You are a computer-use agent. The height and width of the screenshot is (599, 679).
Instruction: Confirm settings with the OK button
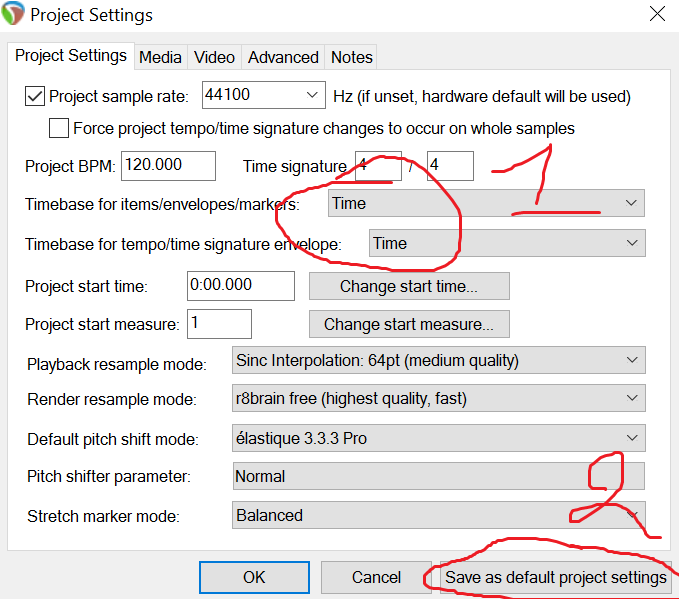pos(254,577)
